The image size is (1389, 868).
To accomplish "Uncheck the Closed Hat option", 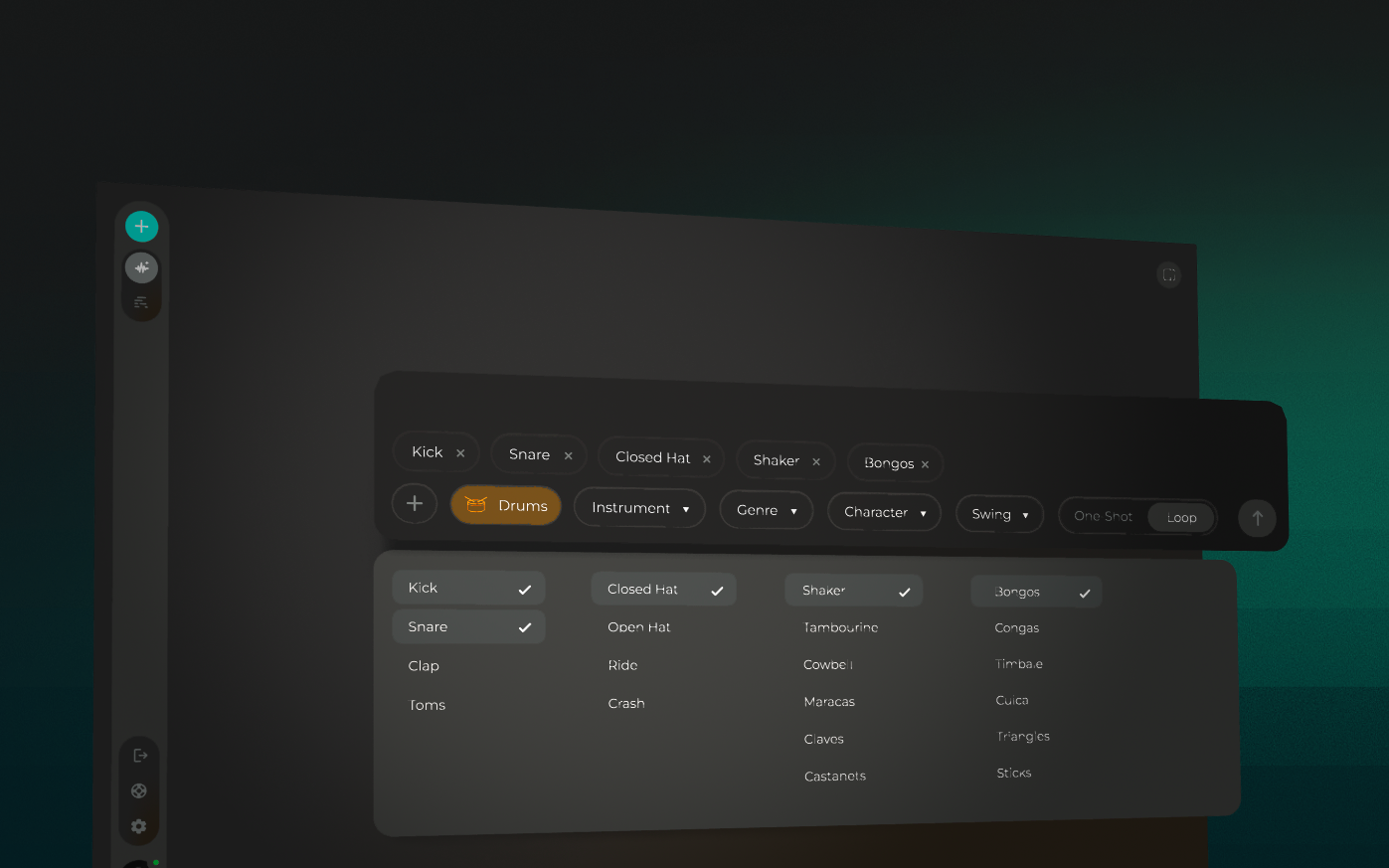I will tap(664, 590).
